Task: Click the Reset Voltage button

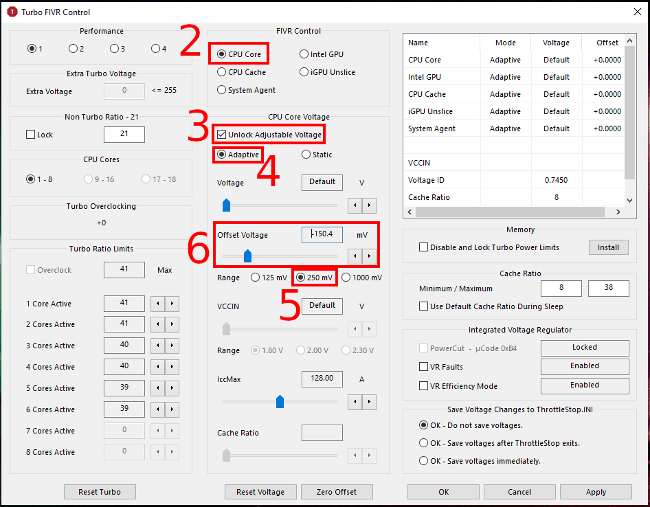Action: click(260, 492)
